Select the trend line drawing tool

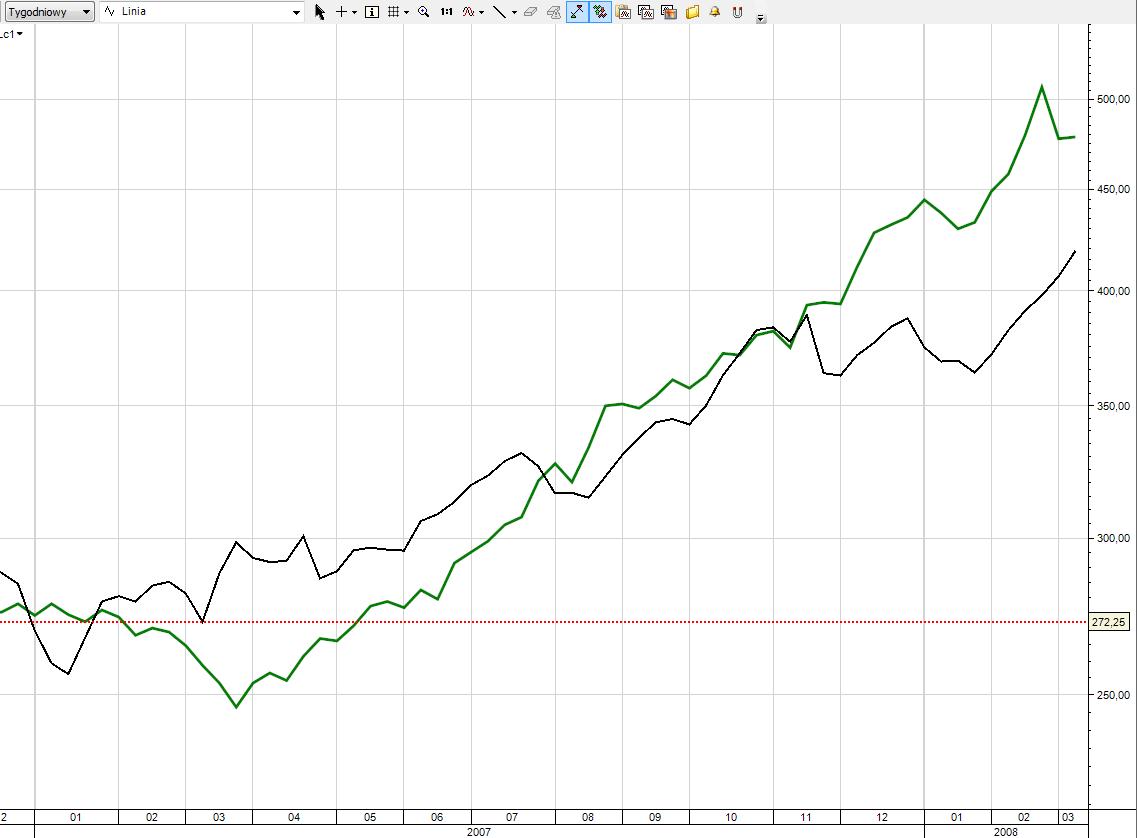[x=500, y=12]
